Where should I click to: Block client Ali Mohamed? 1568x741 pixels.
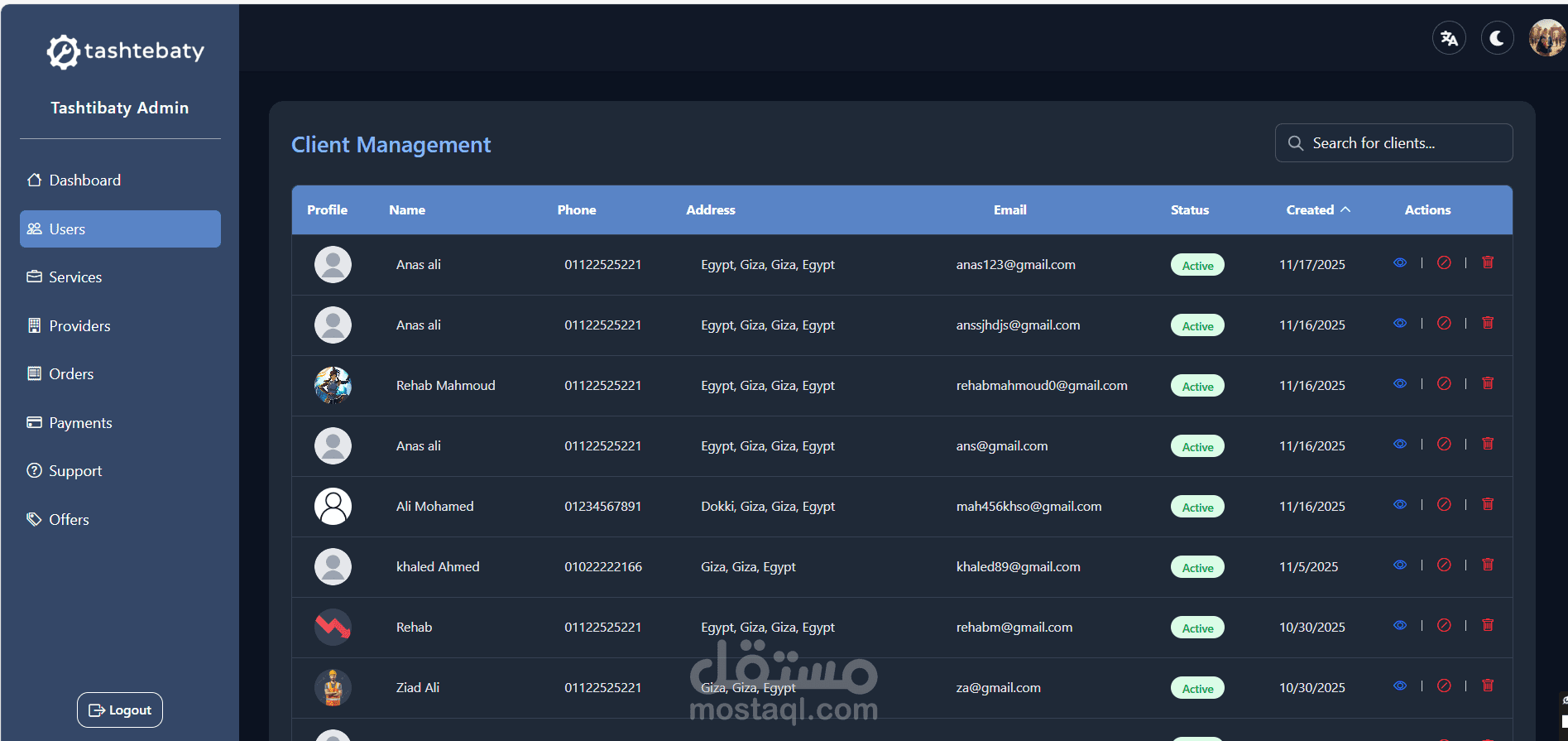[1444, 504]
